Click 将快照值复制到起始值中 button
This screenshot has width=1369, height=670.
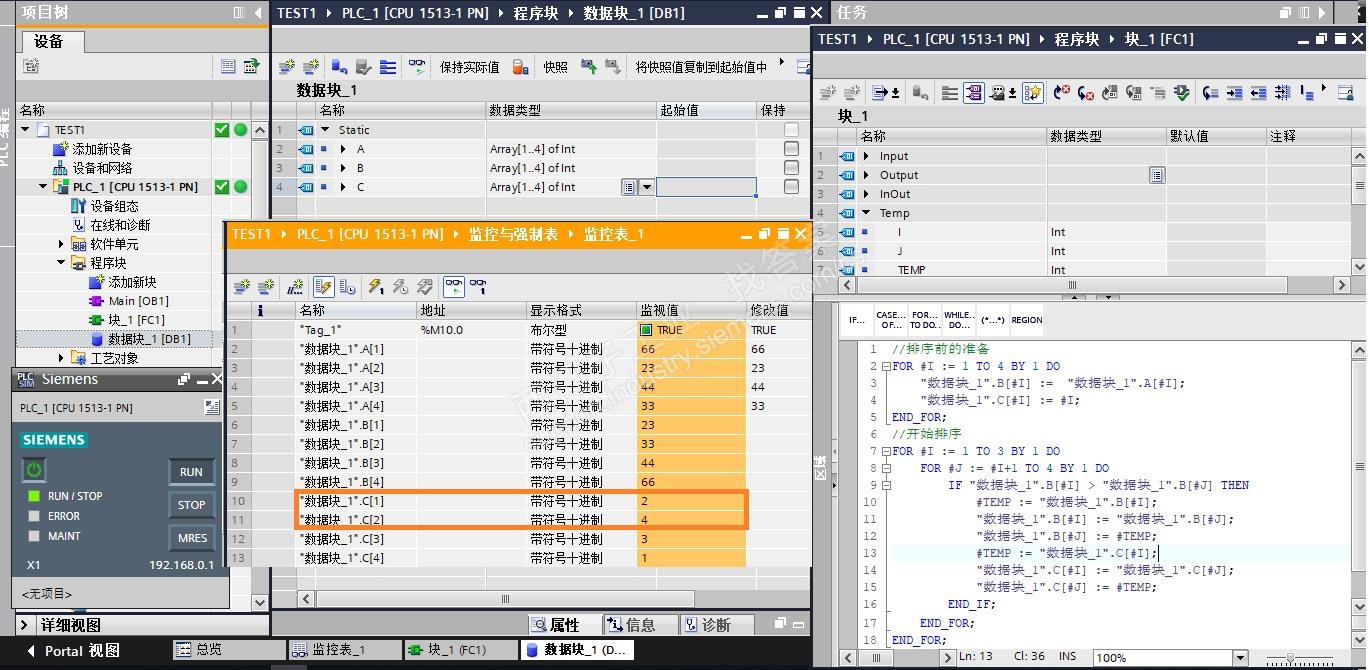701,67
